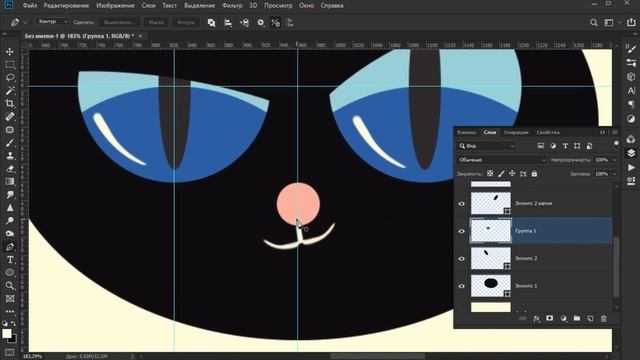Hide the Эллипс 1 layer

[462, 286]
